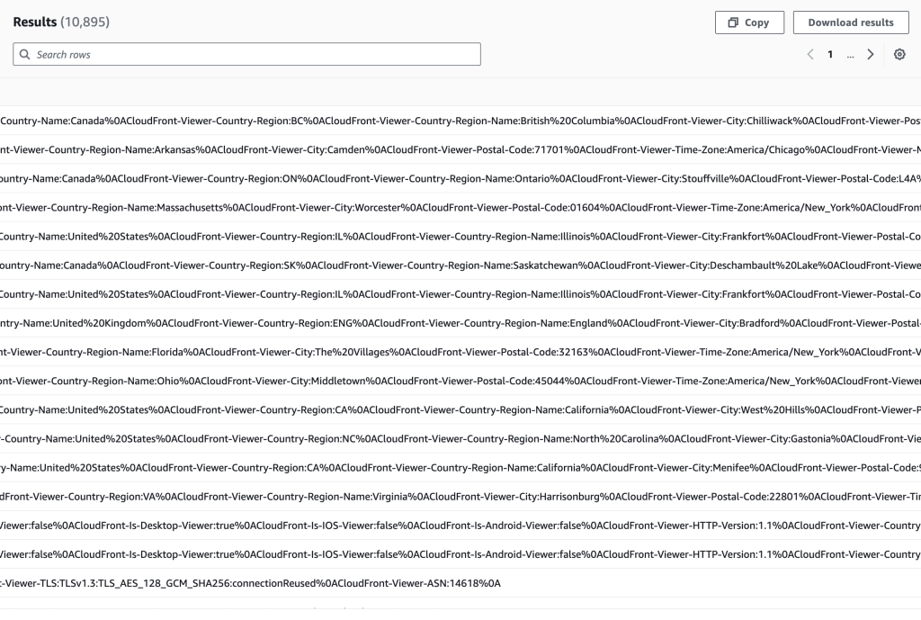Image resolution: width=921 pixels, height=620 pixels.
Task: Select the row with Middletown, Ohio
Action: (x=460, y=380)
